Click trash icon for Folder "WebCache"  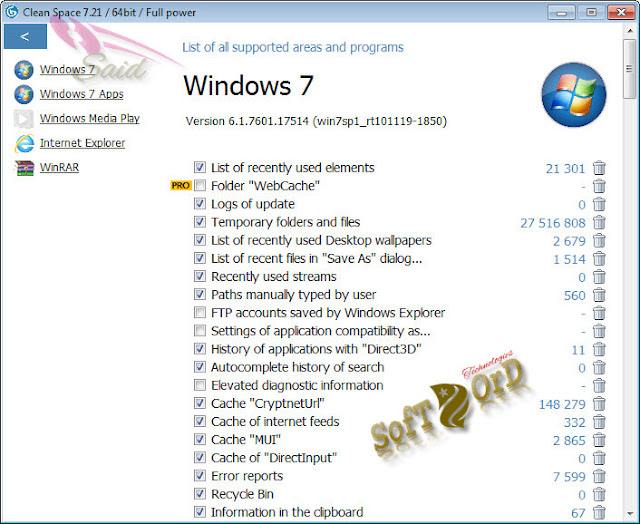click(599, 186)
